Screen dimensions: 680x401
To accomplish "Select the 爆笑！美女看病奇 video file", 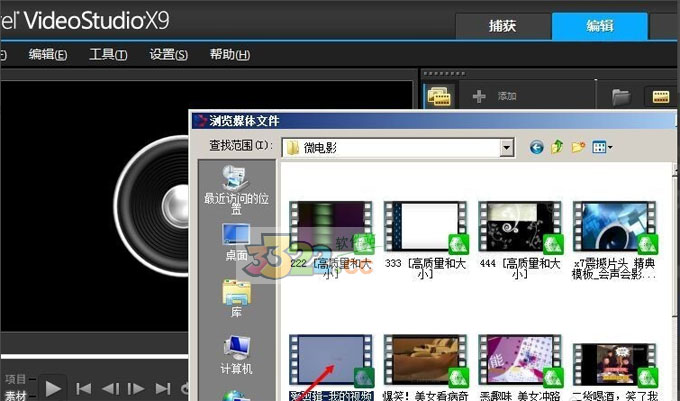I will (x=425, y=367).
